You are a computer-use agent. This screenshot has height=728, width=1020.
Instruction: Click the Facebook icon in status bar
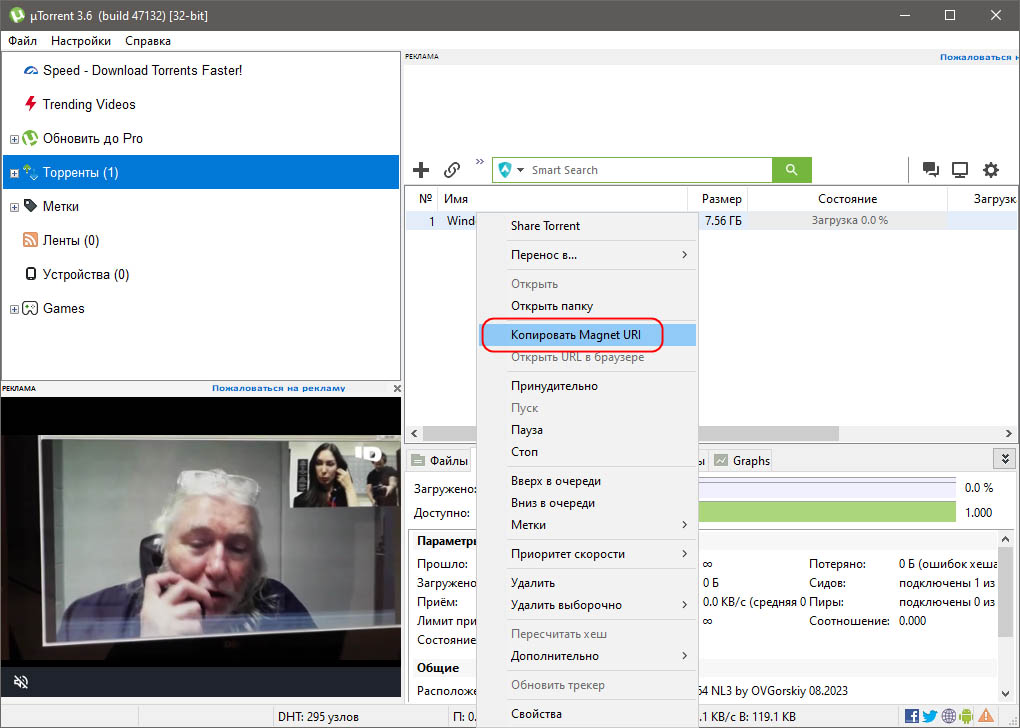click(911, 716)
